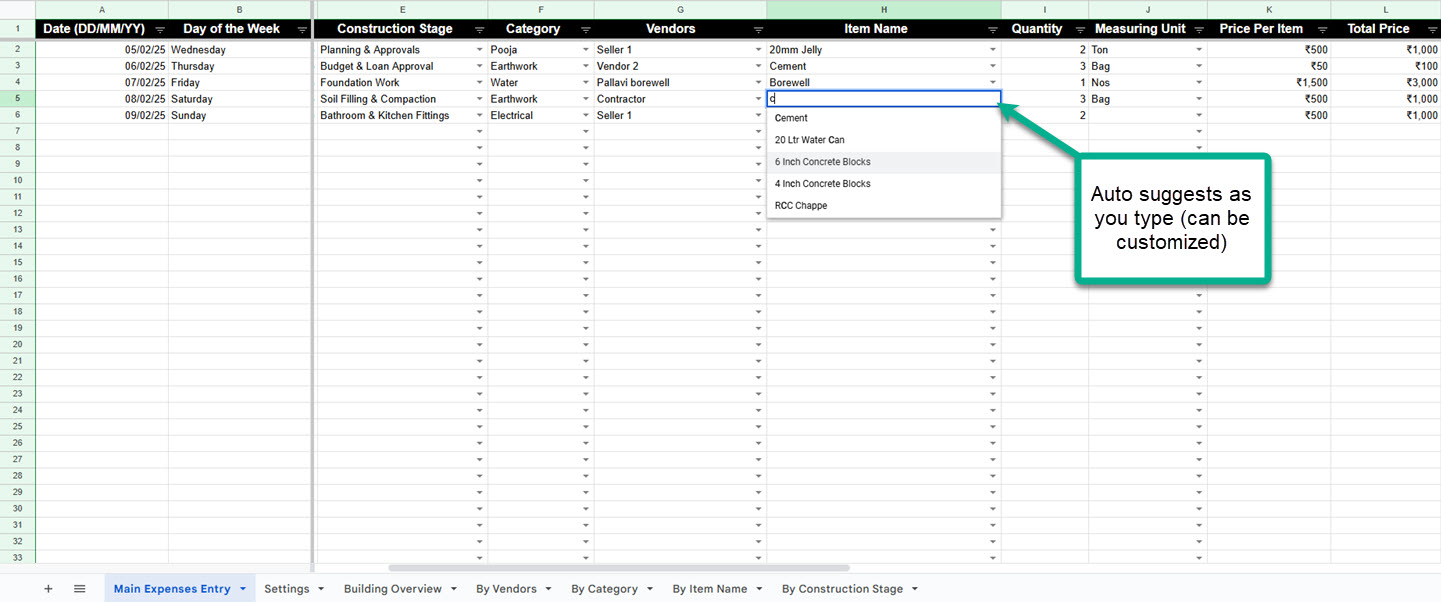Switch to the By Vendors tab
The height and width of the screenshot is (603, 1441).
[x=505, y=588]
